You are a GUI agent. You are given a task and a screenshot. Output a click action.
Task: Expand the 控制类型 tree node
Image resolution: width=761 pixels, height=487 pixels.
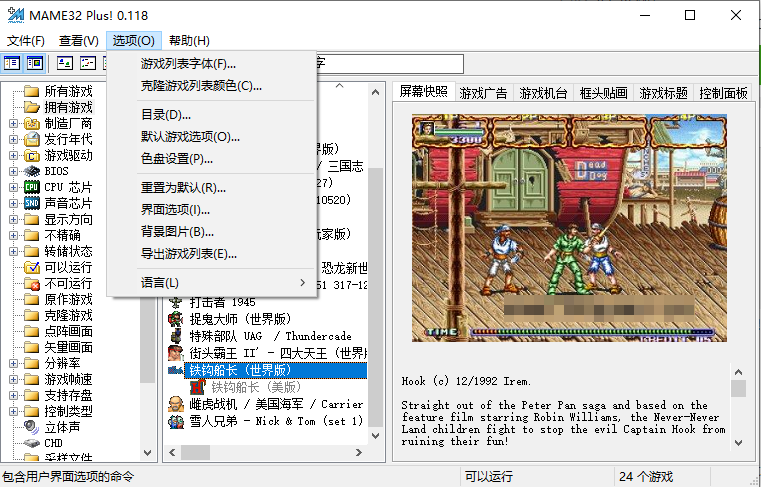[x=14, y=412]
